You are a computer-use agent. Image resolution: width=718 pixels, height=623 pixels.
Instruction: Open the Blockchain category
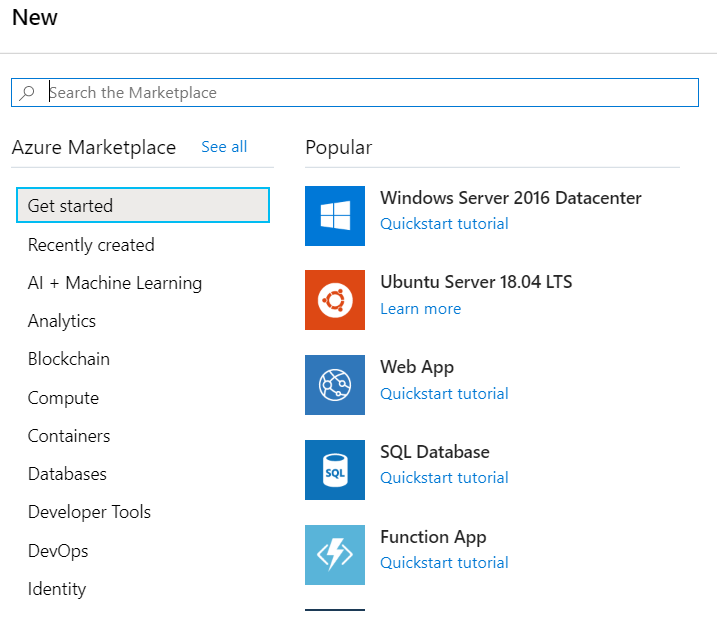tap(69, 359)
